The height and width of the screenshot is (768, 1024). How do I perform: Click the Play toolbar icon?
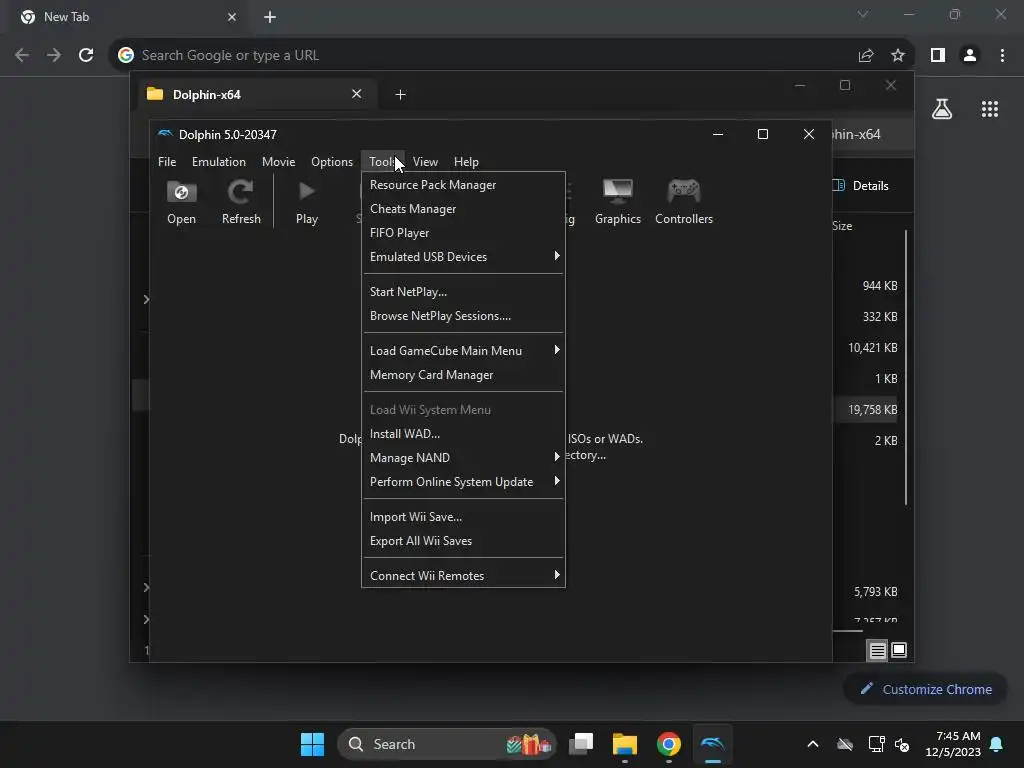click(306, 202)
